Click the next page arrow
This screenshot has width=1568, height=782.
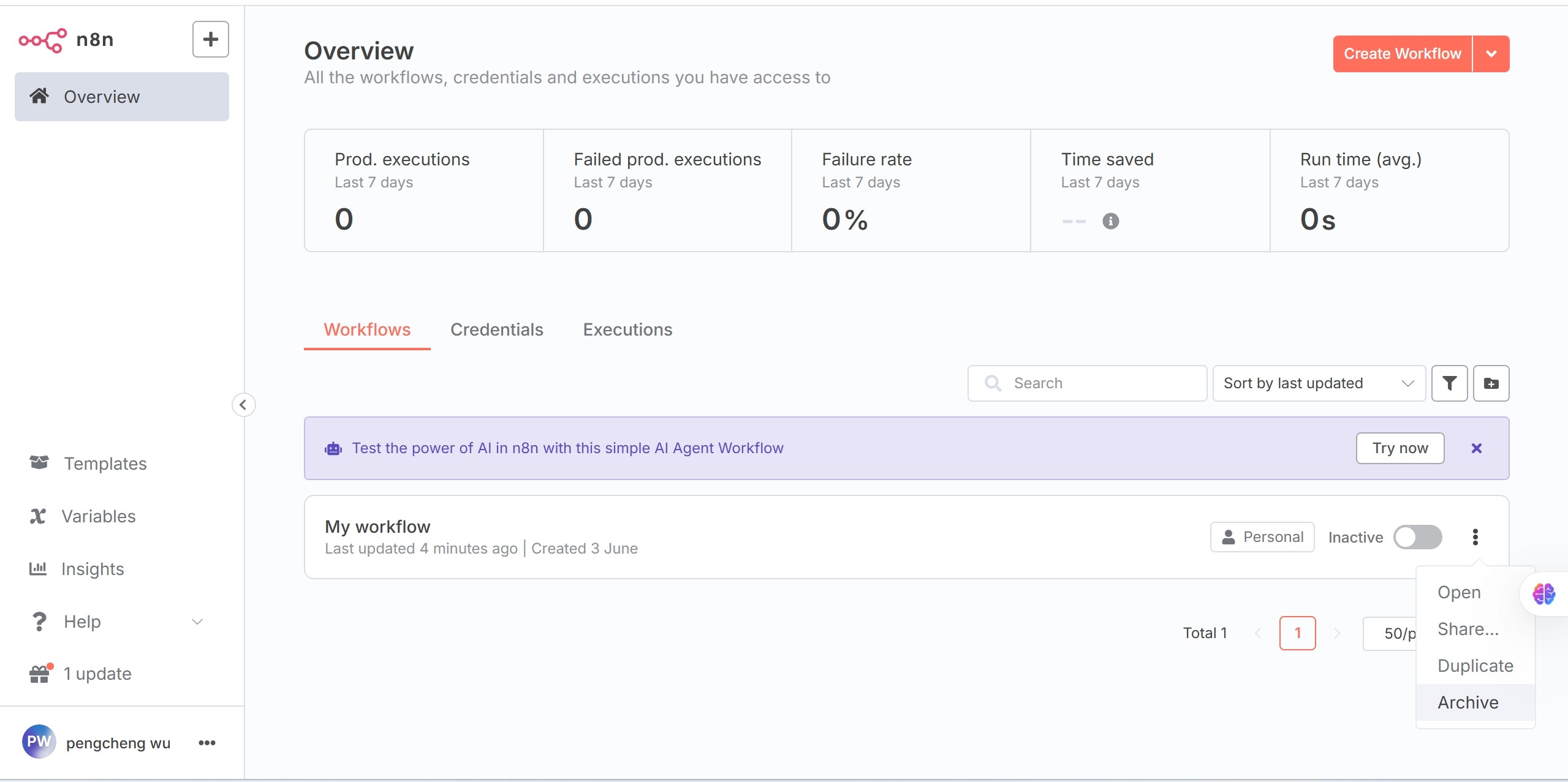pos(1337,633)
